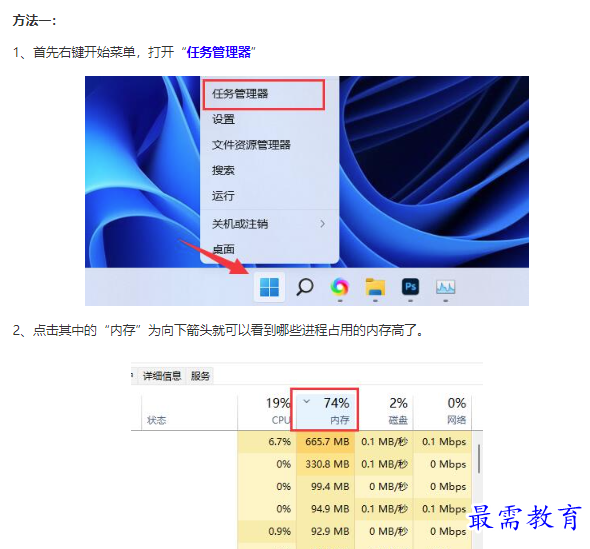Click the 6.7% CPU cell
590x549 pixels.
[x=267, y=441]
